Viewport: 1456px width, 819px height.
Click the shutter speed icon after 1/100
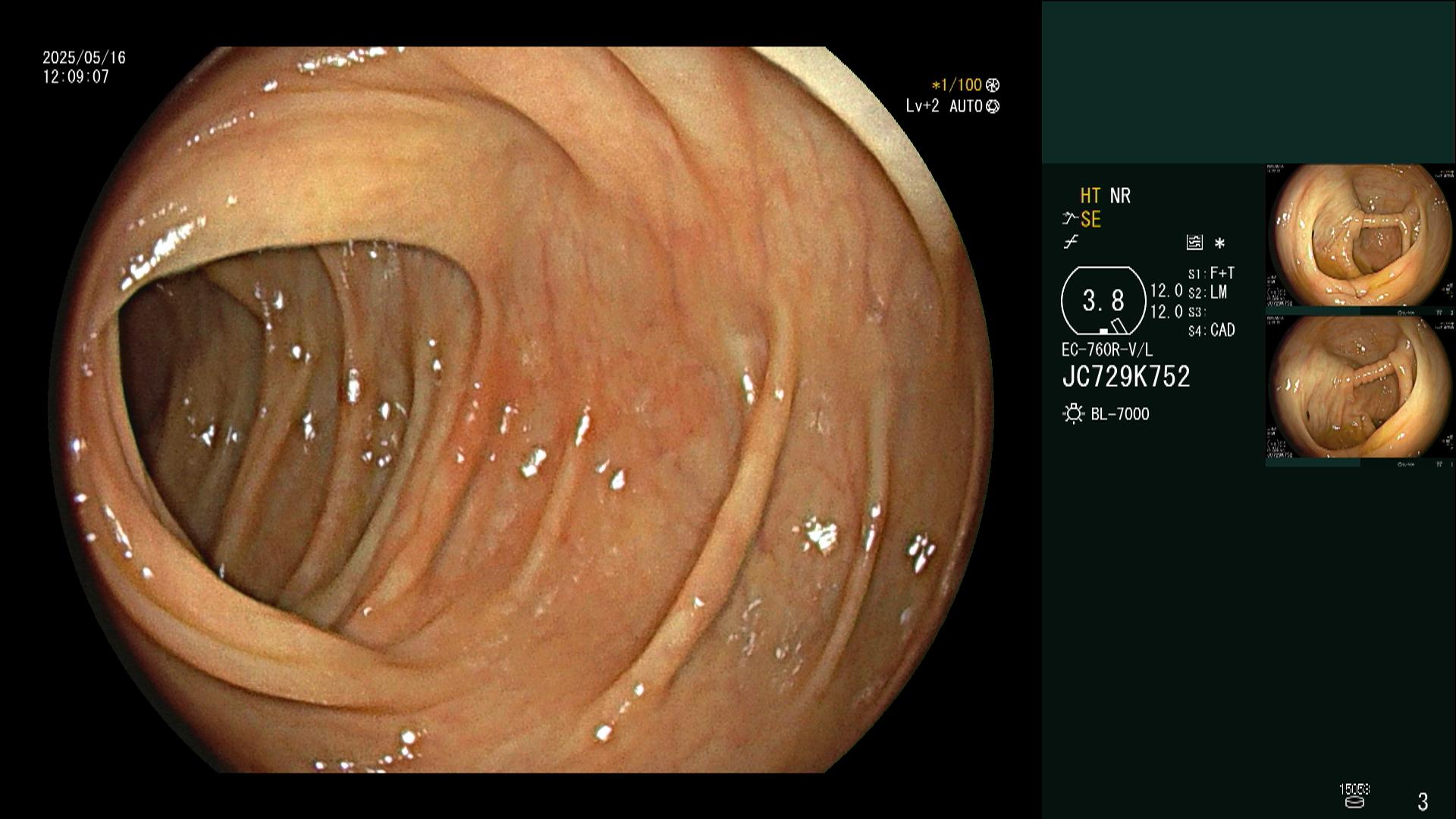[992, 85]
